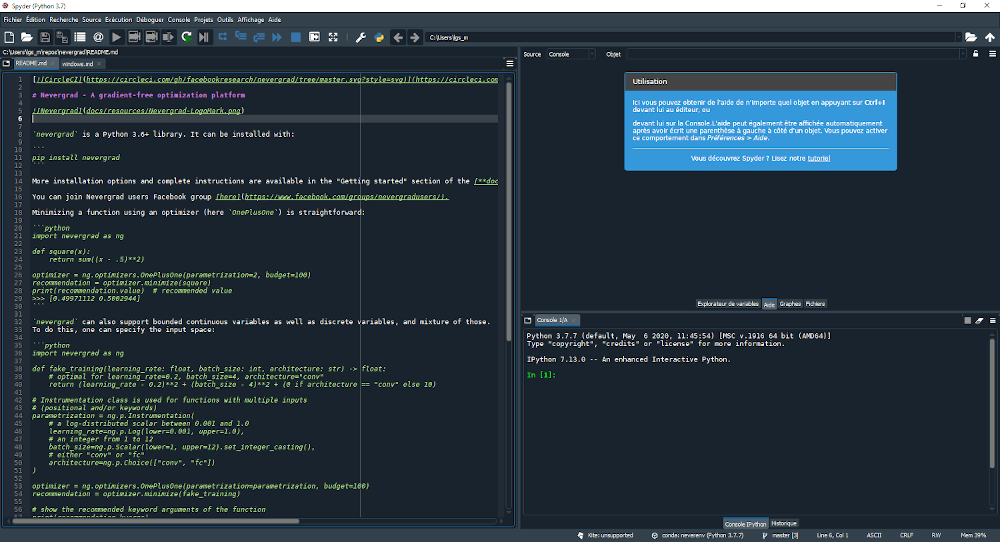Image resolution: width=1000 pixels, height=542 pixels.
Task: Create a new file with the toolbar icon
Action: tap(10, 38)
